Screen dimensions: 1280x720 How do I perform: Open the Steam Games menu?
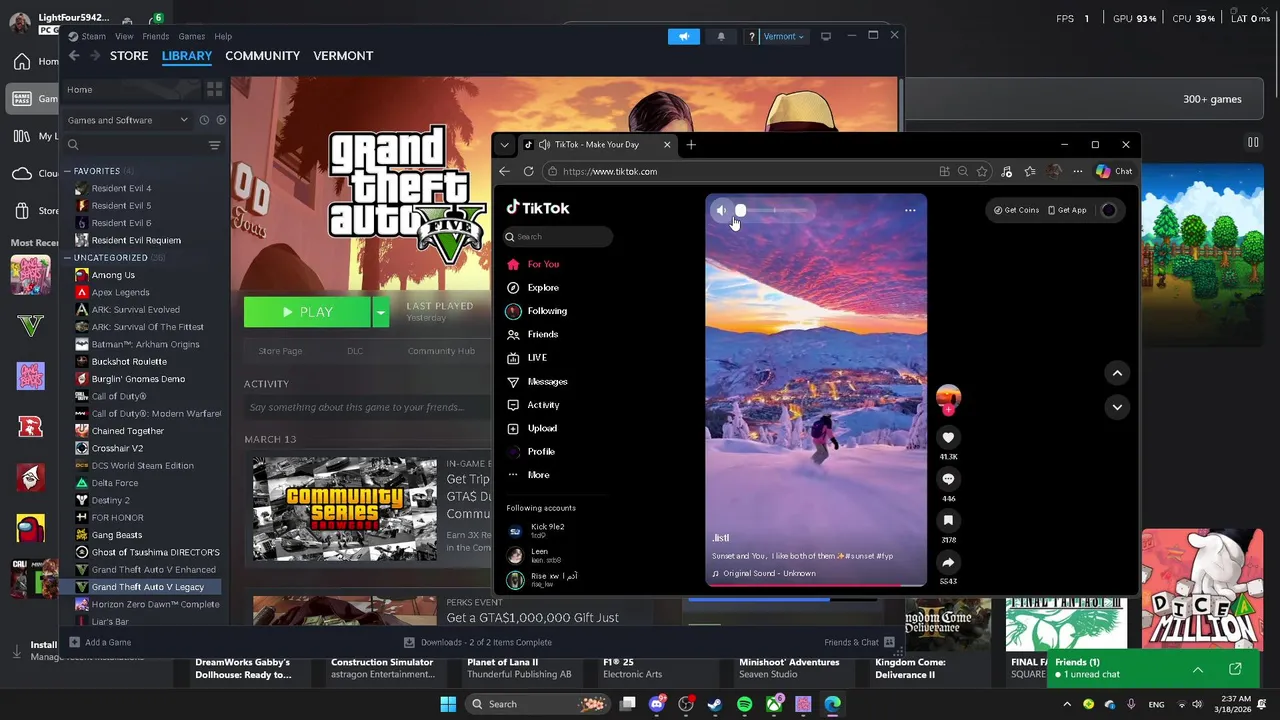coord(192,36)
